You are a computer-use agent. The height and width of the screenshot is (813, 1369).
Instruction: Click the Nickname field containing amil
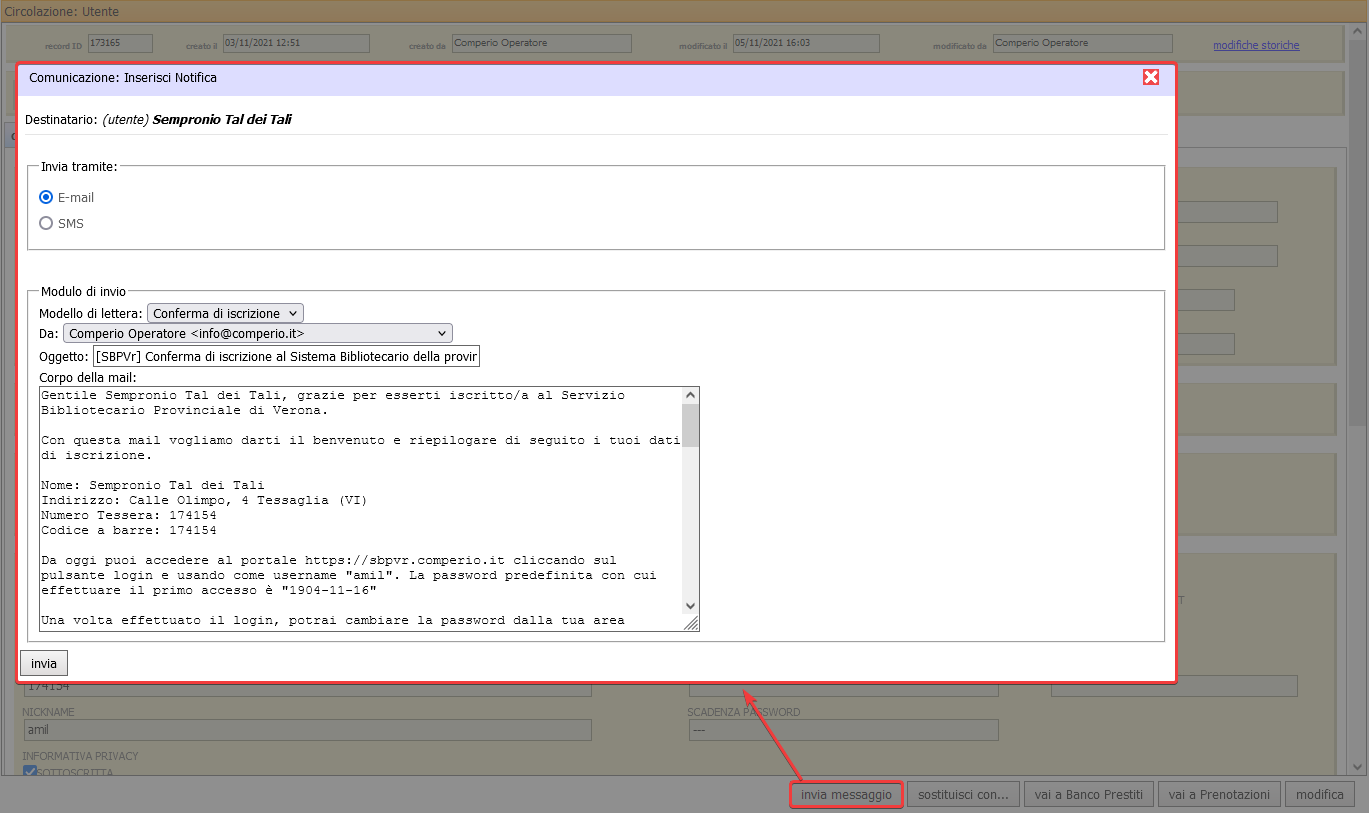tap(306, 730)
